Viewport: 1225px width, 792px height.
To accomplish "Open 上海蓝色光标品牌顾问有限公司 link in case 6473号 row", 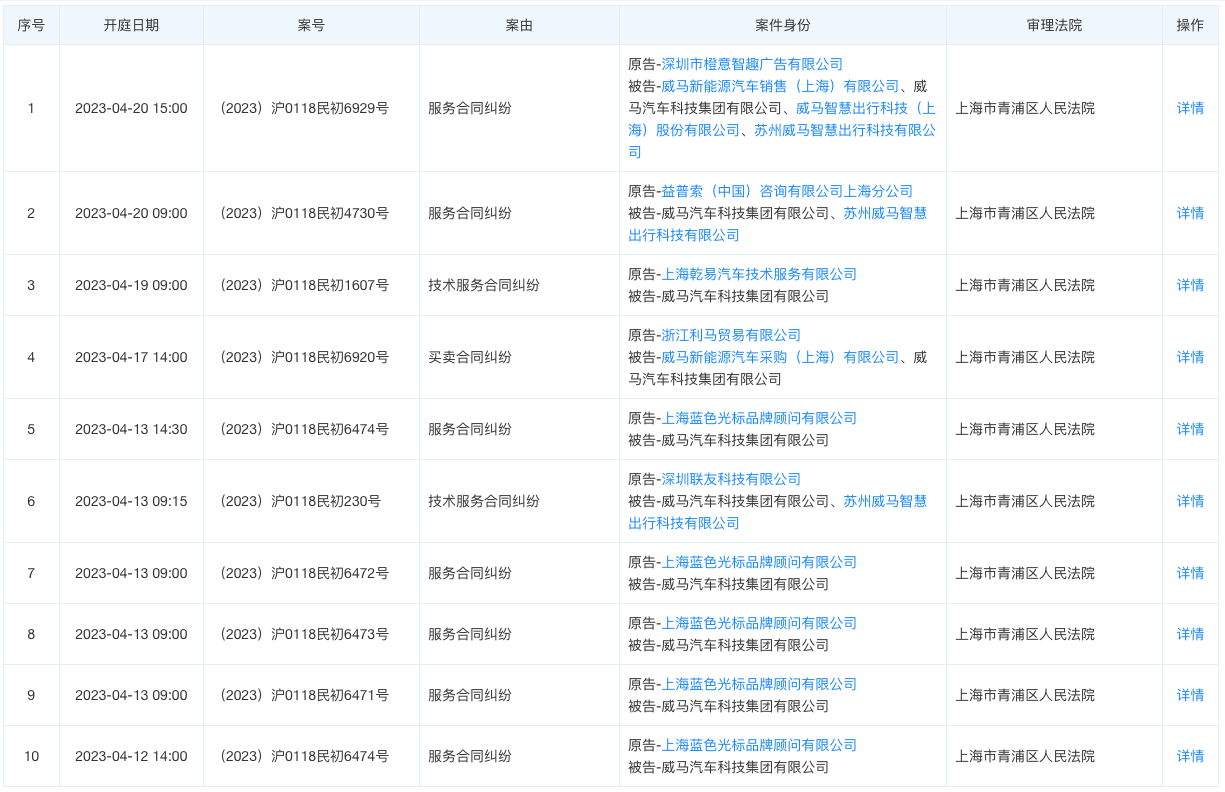I will pyautogui.click(x=759, y=623).
